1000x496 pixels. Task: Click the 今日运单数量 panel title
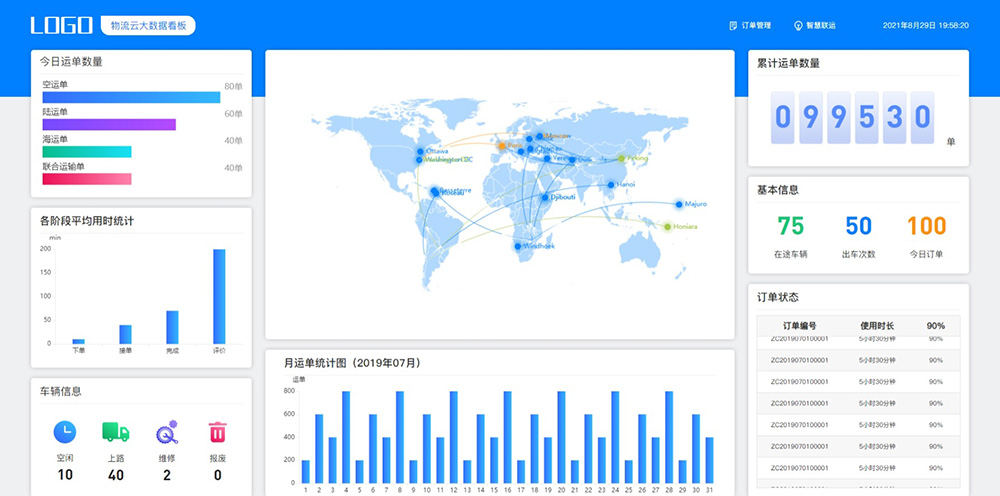[x=71, y=62]
